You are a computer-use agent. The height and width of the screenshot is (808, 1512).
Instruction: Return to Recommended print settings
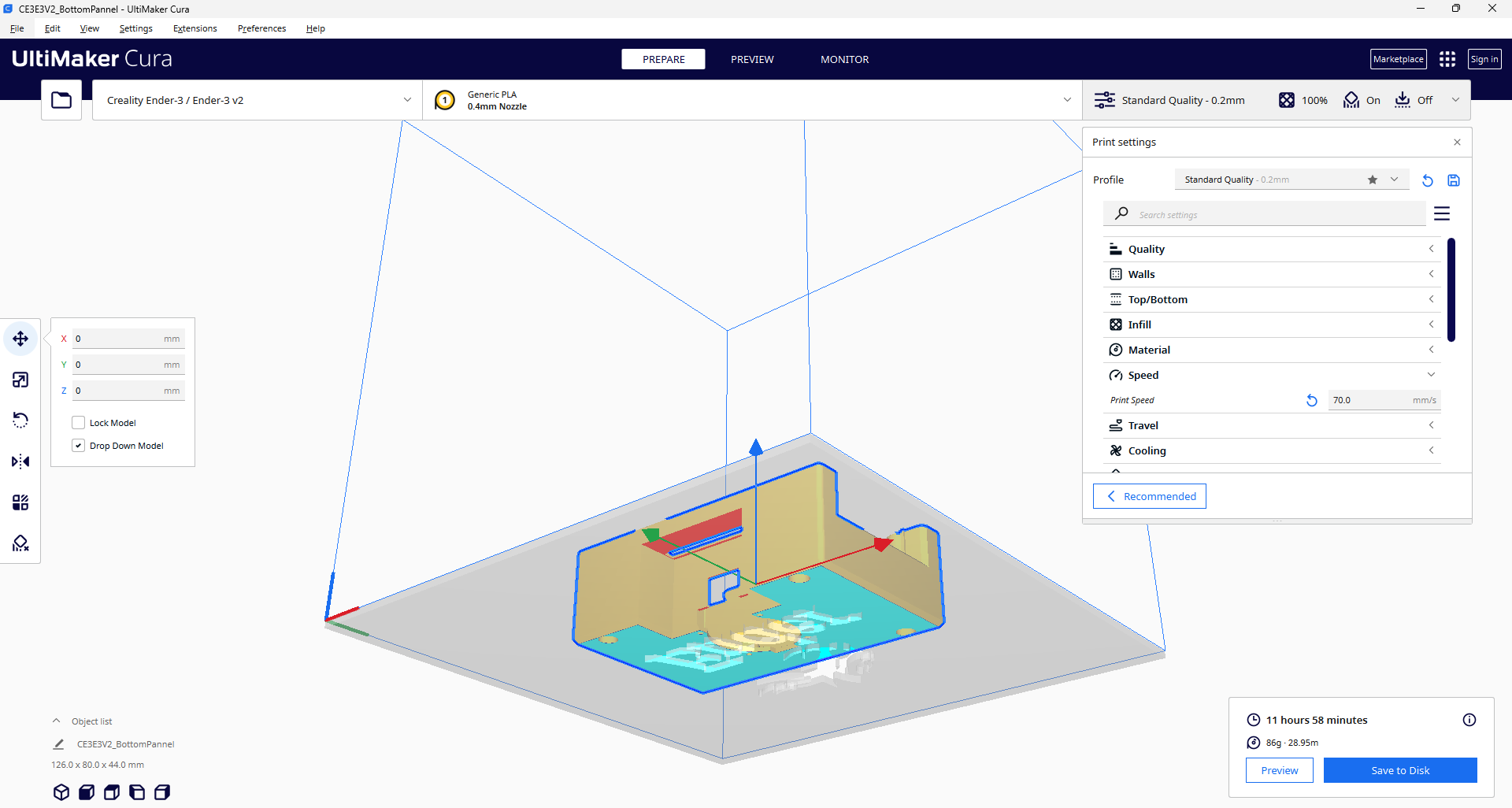pyautogui.click(x=1150, y=496)
